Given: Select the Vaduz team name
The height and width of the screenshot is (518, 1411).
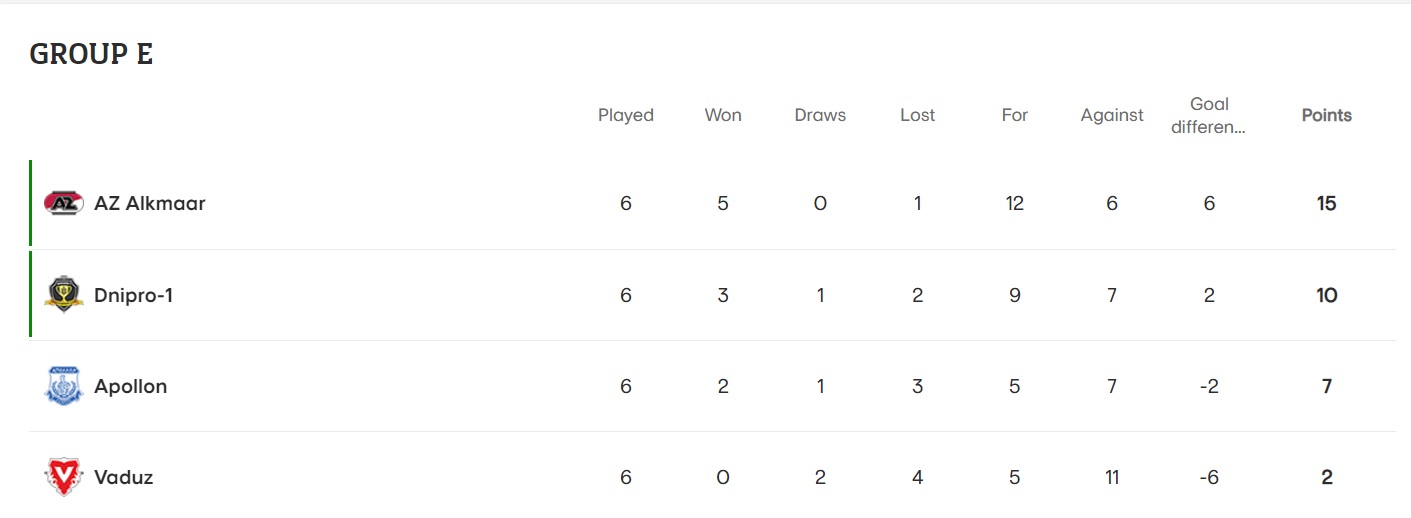Looking at the screenshot, I should [x=124, y=477].
